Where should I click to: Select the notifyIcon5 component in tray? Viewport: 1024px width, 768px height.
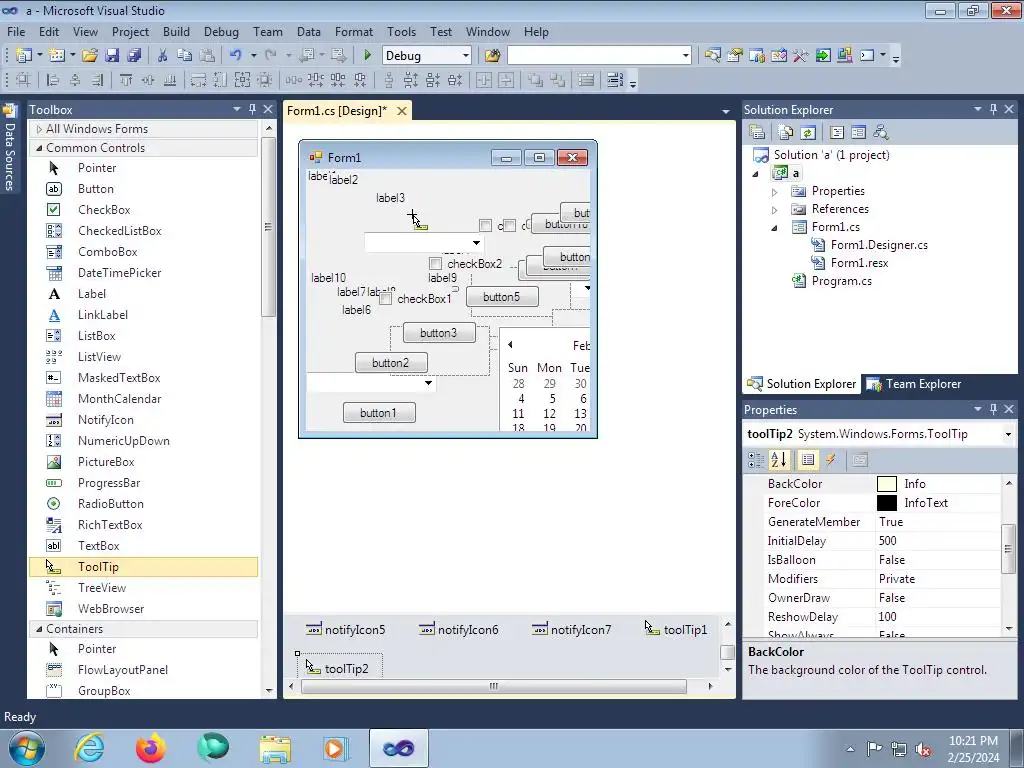345,630
